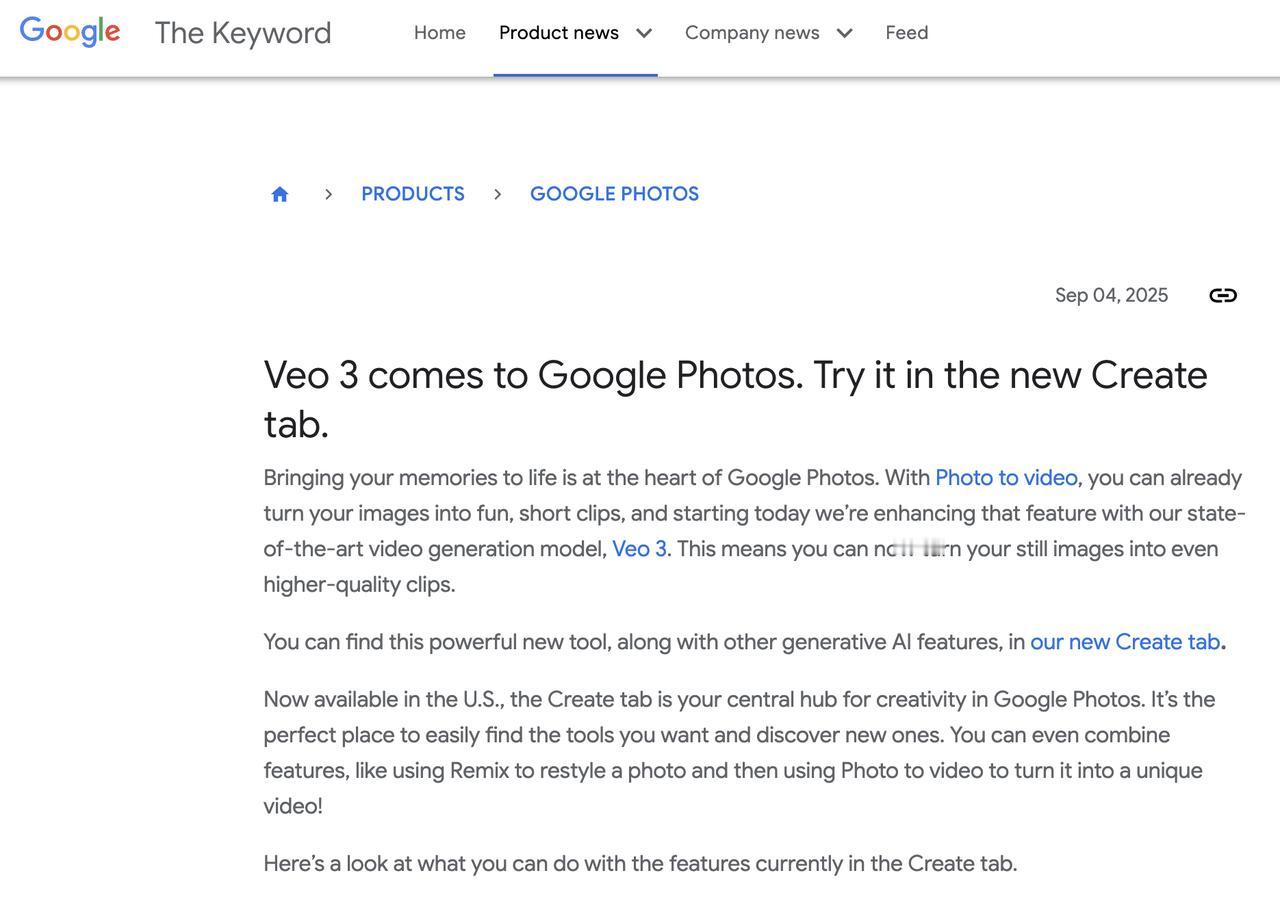Click the Sep 04, 2025 date text

1111,295
